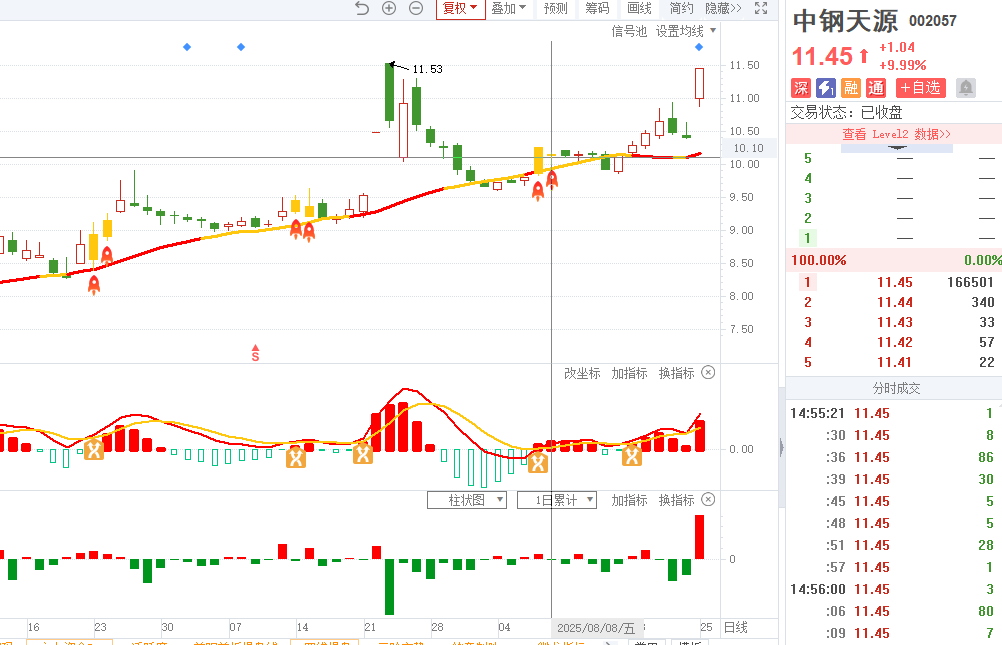Click the 日线 daily period label
The image size is (1002, 645).
click(x=736, y=628)
